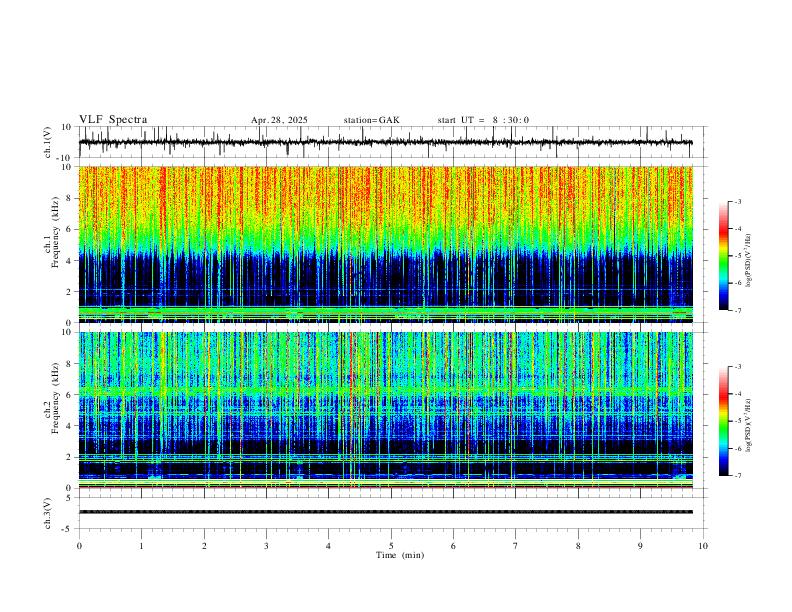Viewport: 792px width, 612px height.
Task: Click the log(PSD) label beside ch.1 color bar
Action: click(x=748, y=261)
